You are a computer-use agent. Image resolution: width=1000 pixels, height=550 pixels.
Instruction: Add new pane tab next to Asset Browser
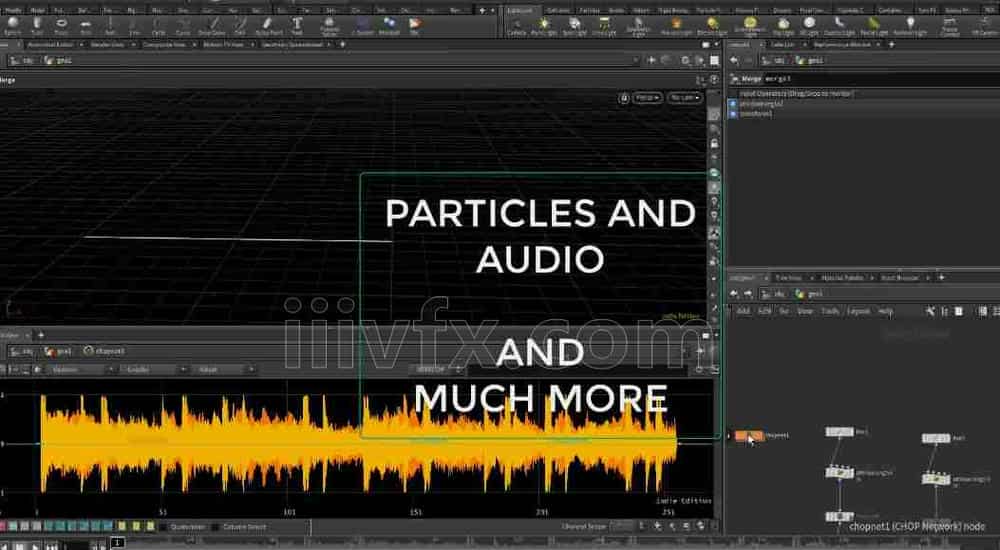941,278
